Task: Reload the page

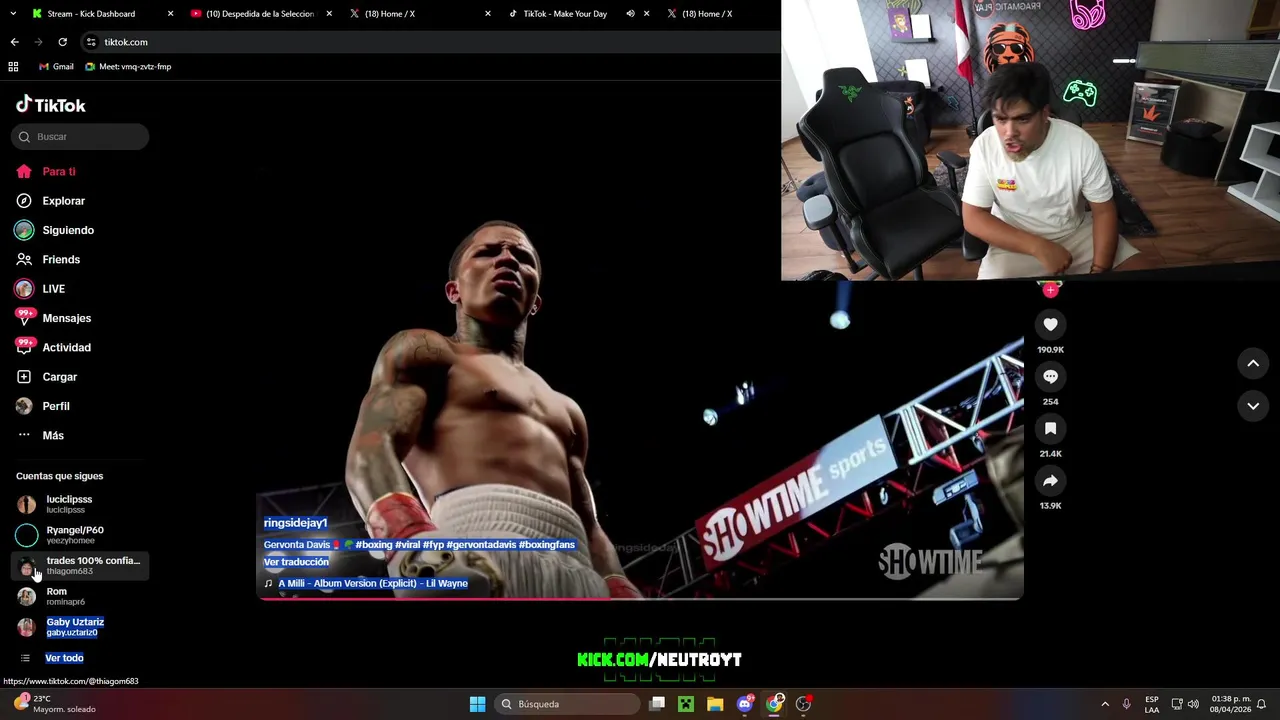Action: tap(62, 42)
